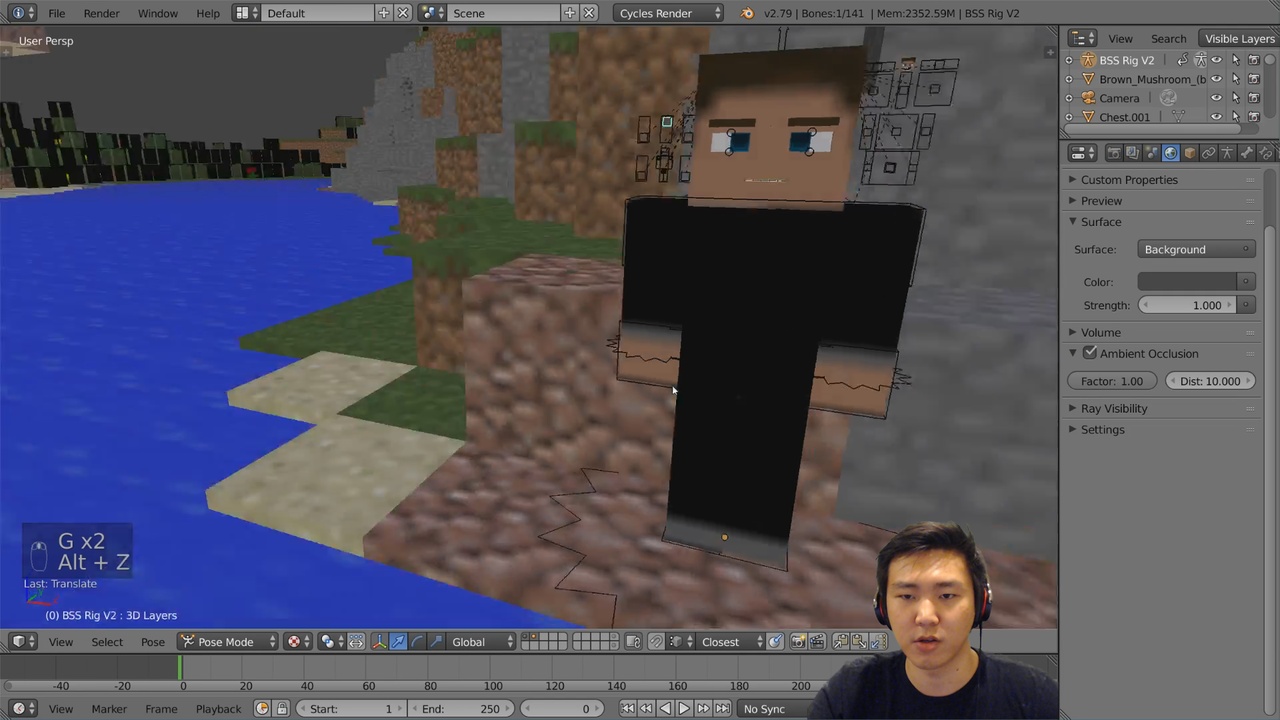Toggle Chest.001 visibility eye icon
The width and height of the screenshot is (1280, 720).
[1216, 117]
